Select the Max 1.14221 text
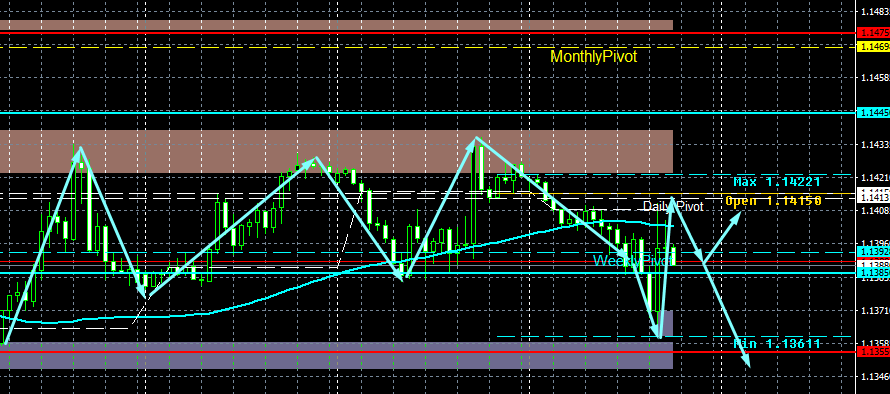Viewport: 890px width, 394px height. [777, 182]
